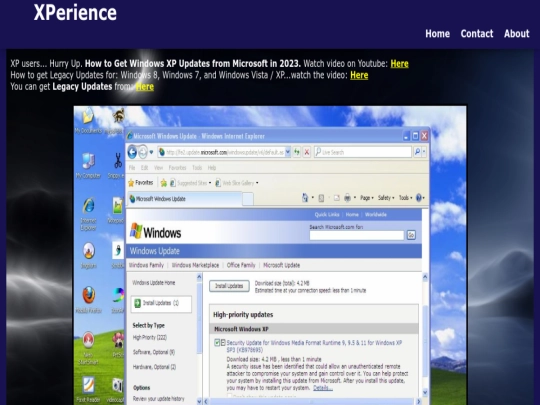The width and height of the screenshot is (540, 405).
Task: Open the YouTube video 'Here' link for XP updates
Action: 399,64
